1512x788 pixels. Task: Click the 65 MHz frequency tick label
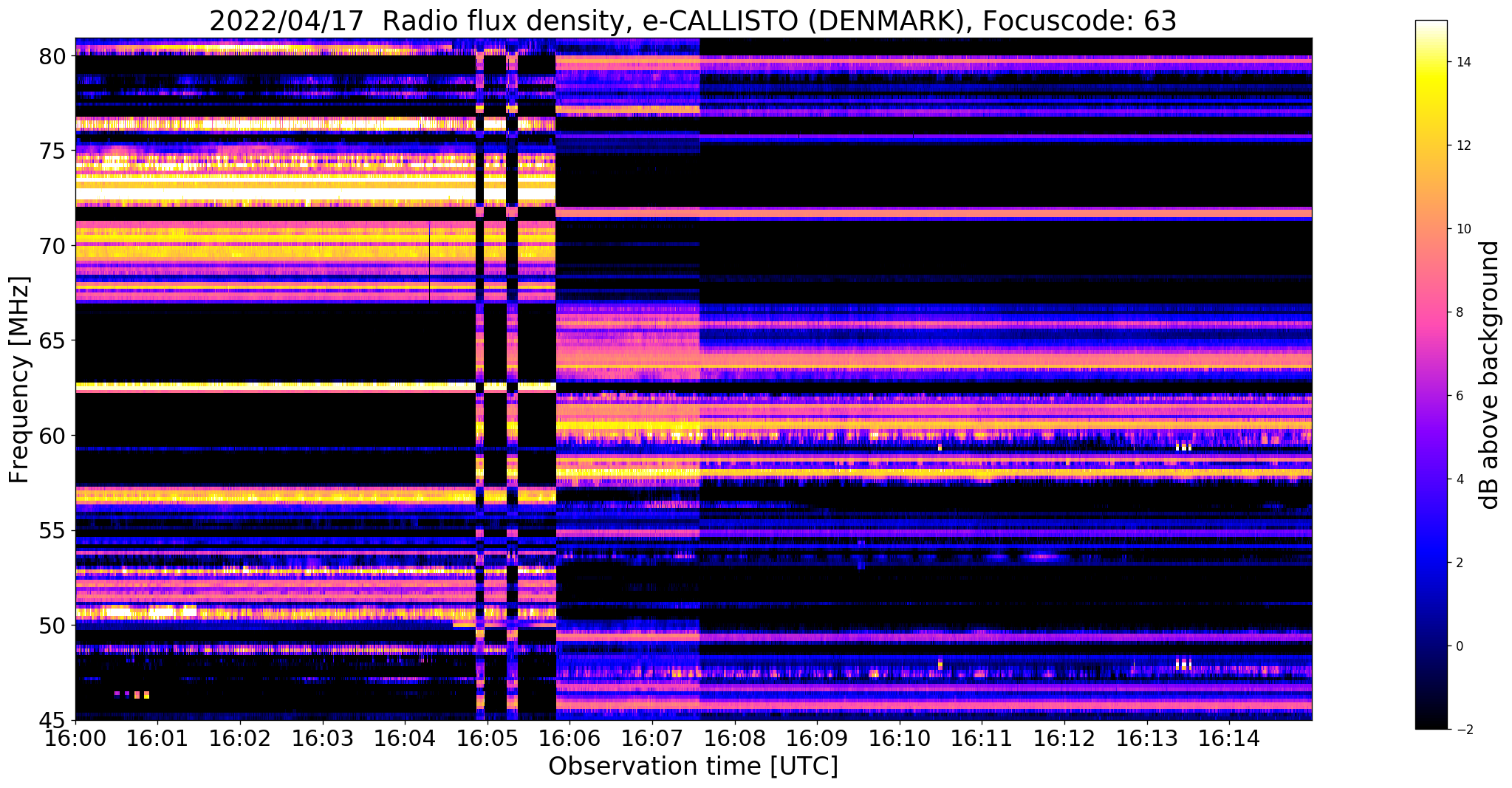click(52, 341)
